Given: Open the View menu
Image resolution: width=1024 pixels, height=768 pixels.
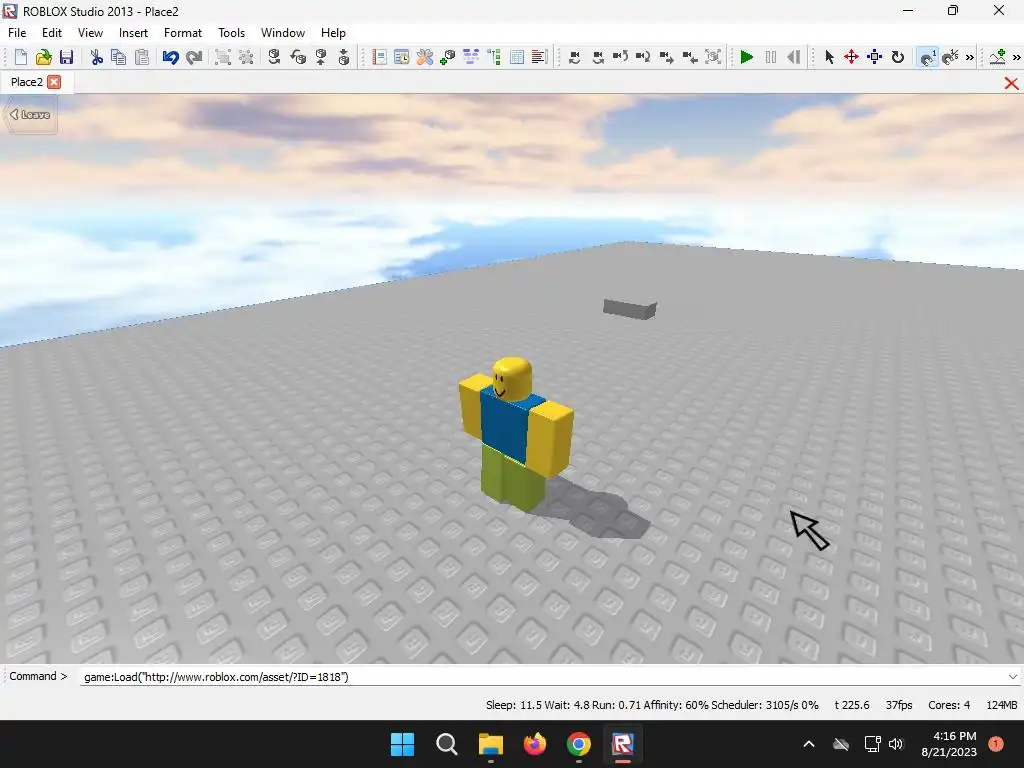Looking at the screenshot, I should [x=90, y=33].
